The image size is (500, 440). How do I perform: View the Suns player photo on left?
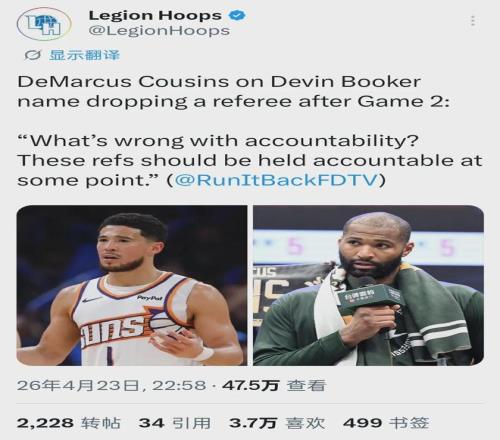(132, 285)
